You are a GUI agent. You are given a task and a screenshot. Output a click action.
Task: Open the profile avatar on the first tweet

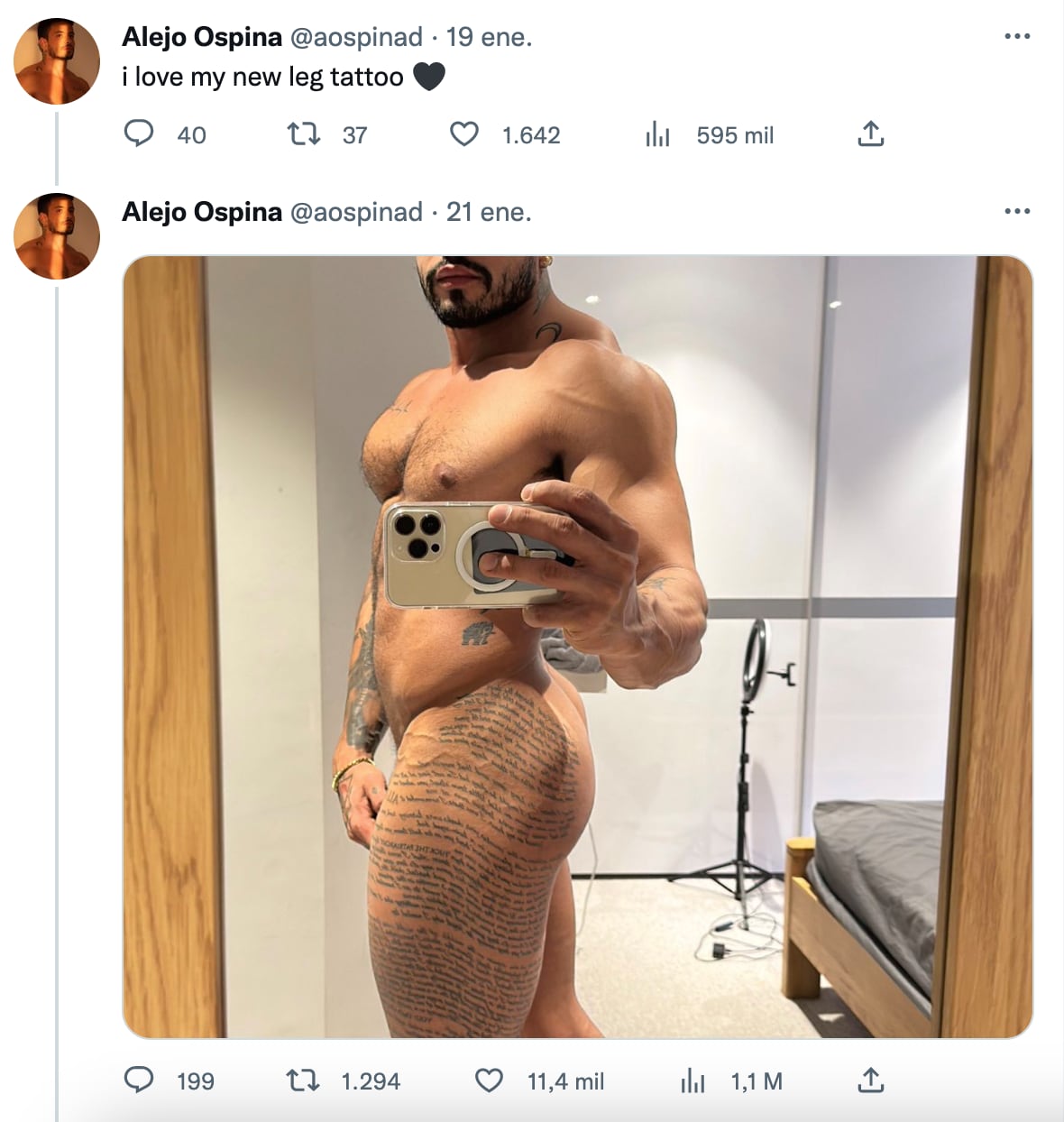57,61
